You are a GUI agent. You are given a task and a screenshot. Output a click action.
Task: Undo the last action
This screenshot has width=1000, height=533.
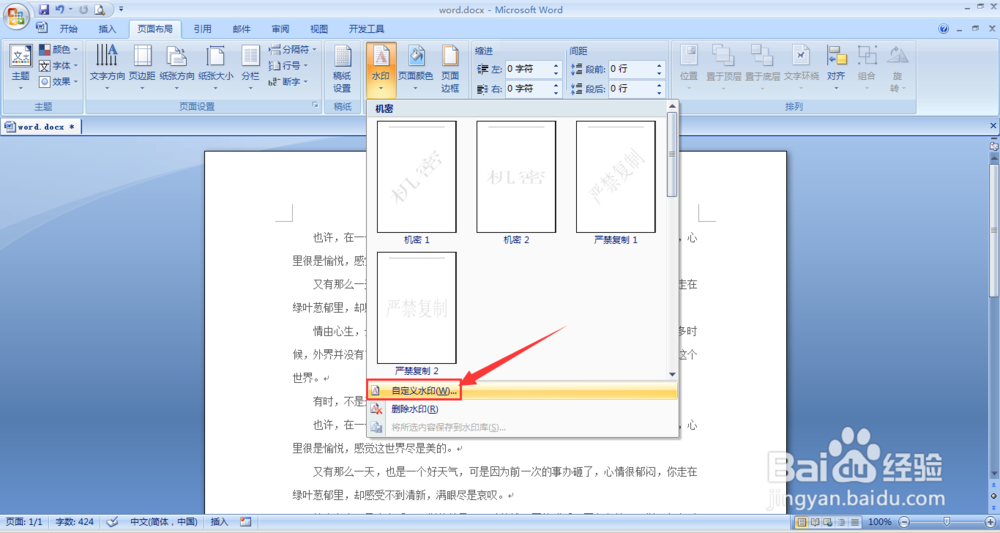[60, 10]
